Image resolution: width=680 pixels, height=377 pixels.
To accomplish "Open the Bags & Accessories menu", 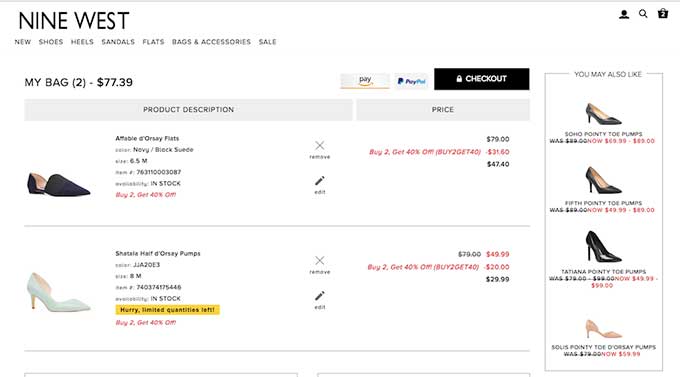I will (x=211, y=42).
